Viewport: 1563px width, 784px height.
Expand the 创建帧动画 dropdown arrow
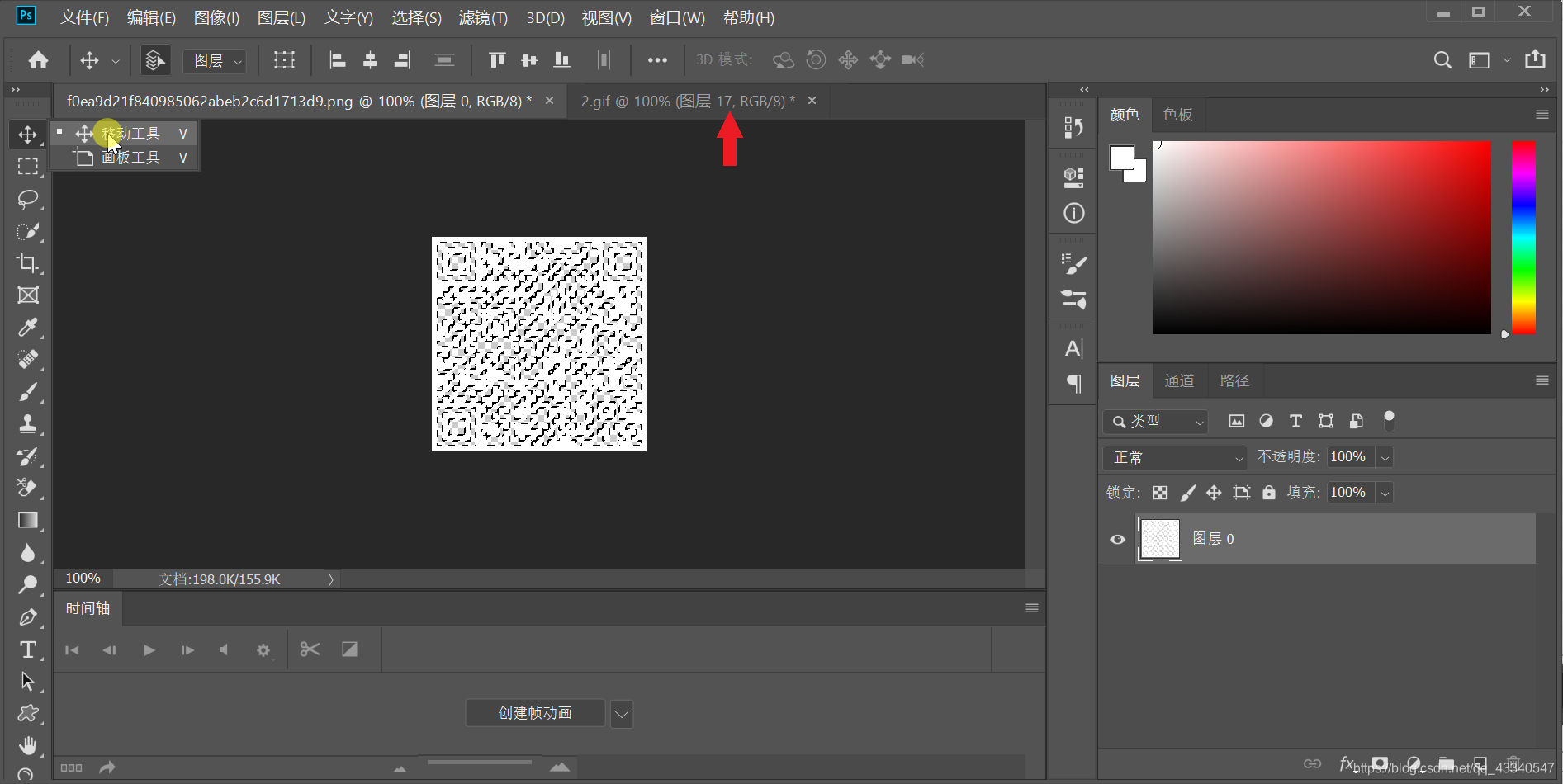pyautogui.click(x=622, y=713)
